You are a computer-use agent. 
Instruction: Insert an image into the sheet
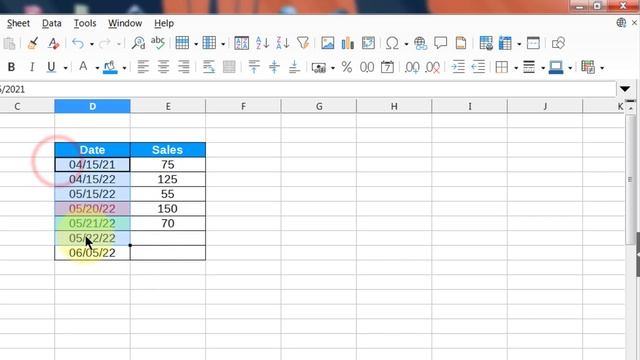click(x=327, y=43)
